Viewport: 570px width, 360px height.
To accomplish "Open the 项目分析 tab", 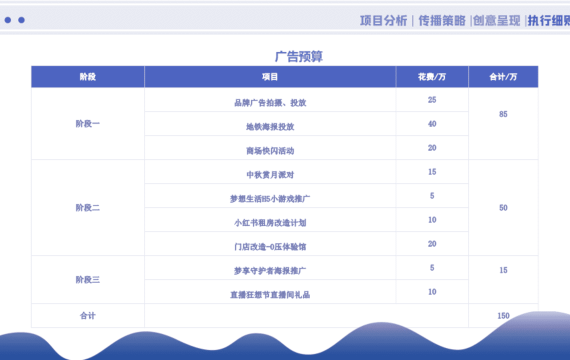I will coord(384,21).
